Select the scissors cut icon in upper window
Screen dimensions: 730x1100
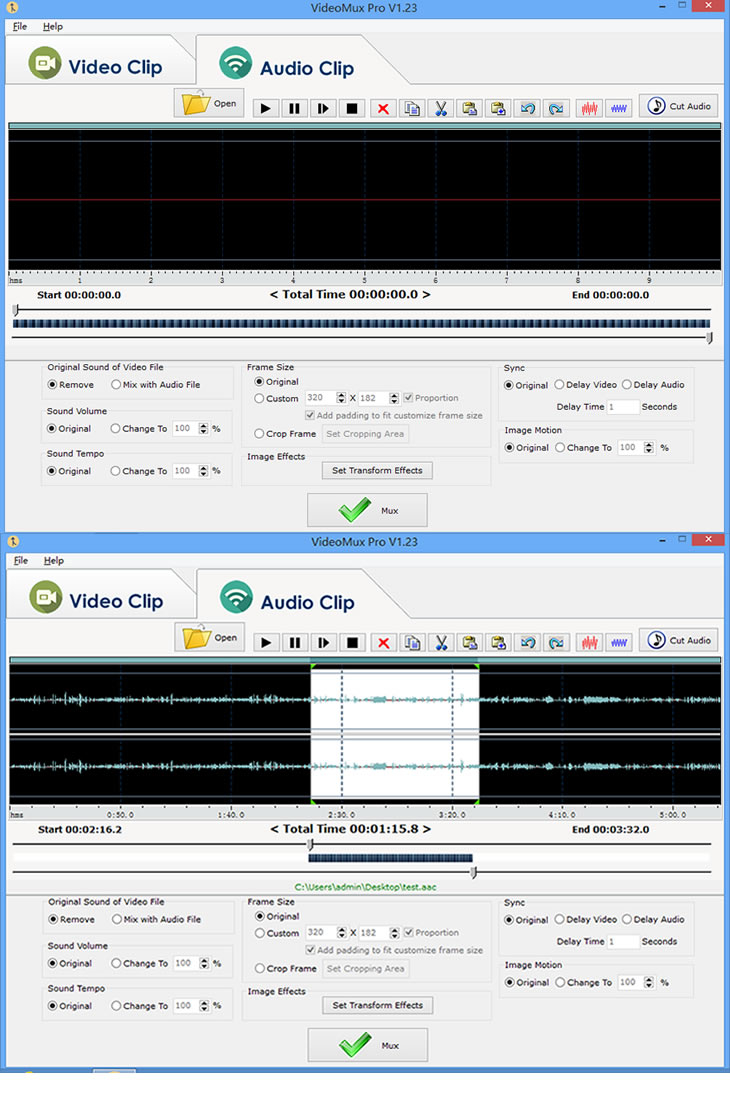pos(441,108)
